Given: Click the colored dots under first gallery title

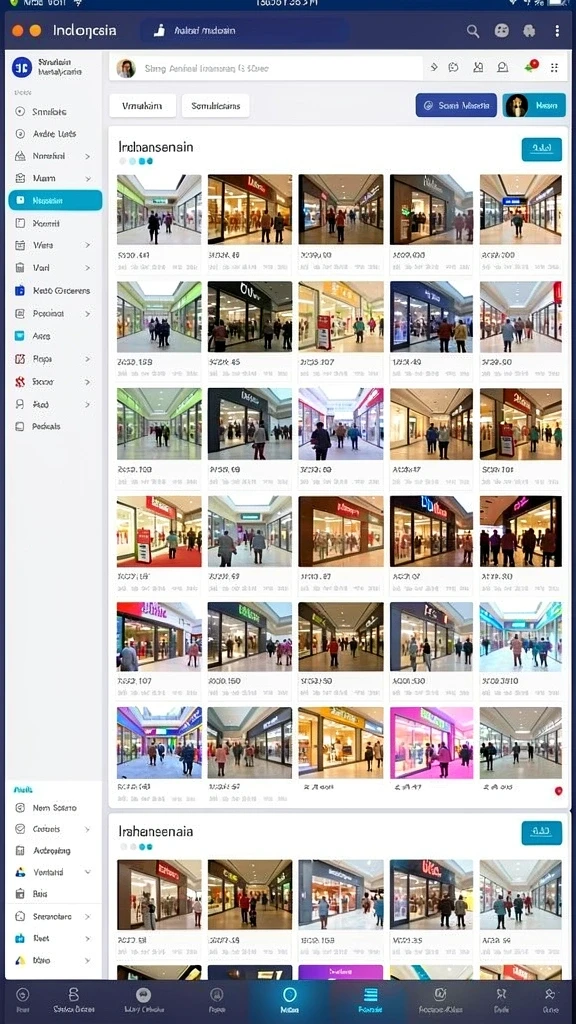Looking at the screenshot, I should 136,161.
